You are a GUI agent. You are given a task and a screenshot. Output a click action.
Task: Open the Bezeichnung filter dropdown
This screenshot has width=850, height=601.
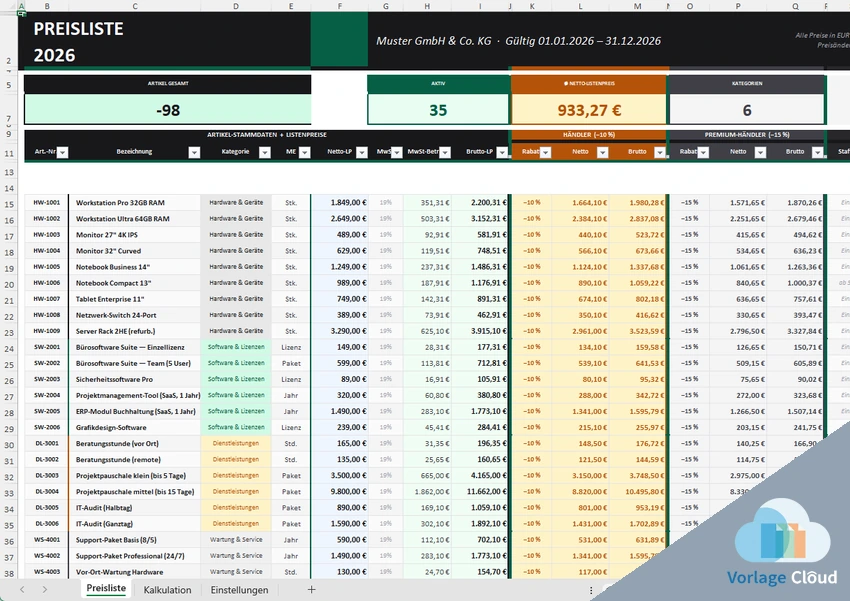click(x=194, y=152)
